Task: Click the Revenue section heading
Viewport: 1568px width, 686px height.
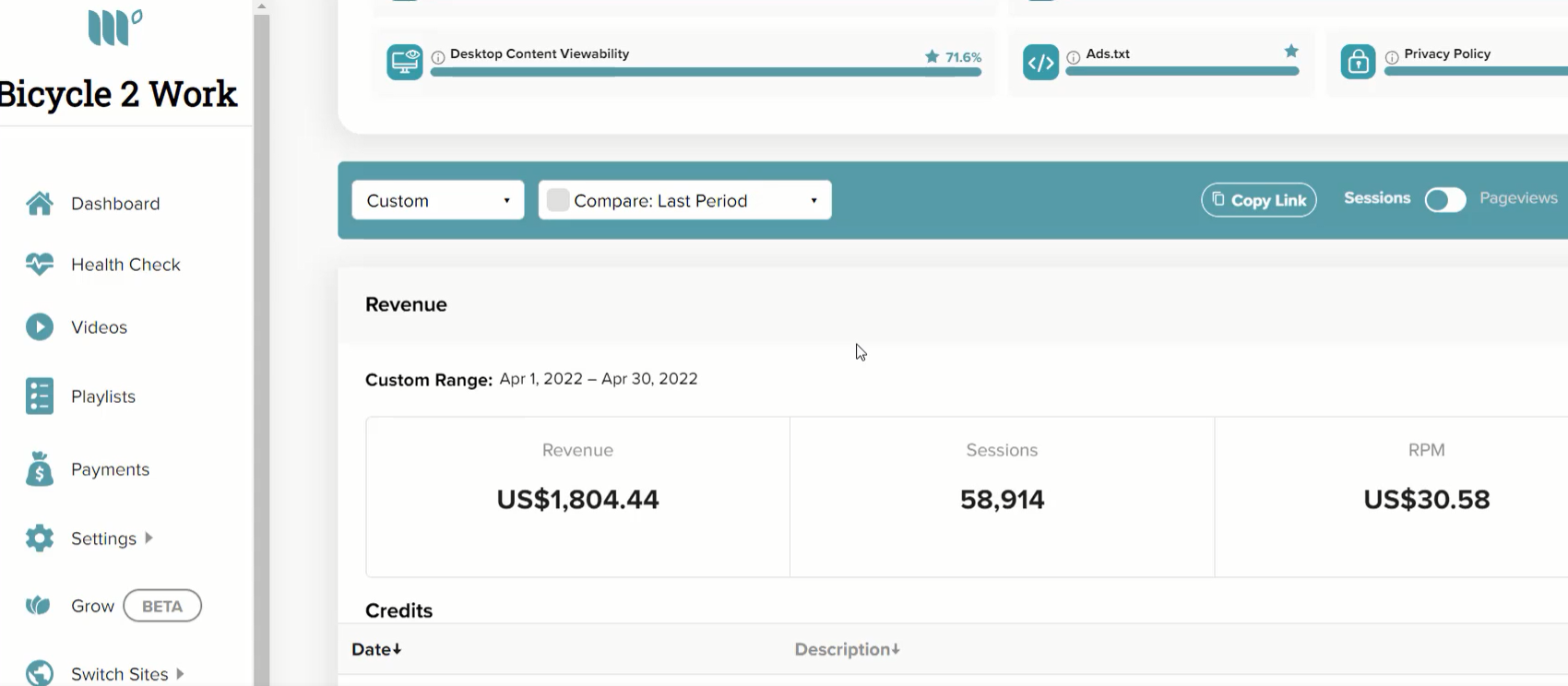Action: pyautogui.click(x=406, y=304)
